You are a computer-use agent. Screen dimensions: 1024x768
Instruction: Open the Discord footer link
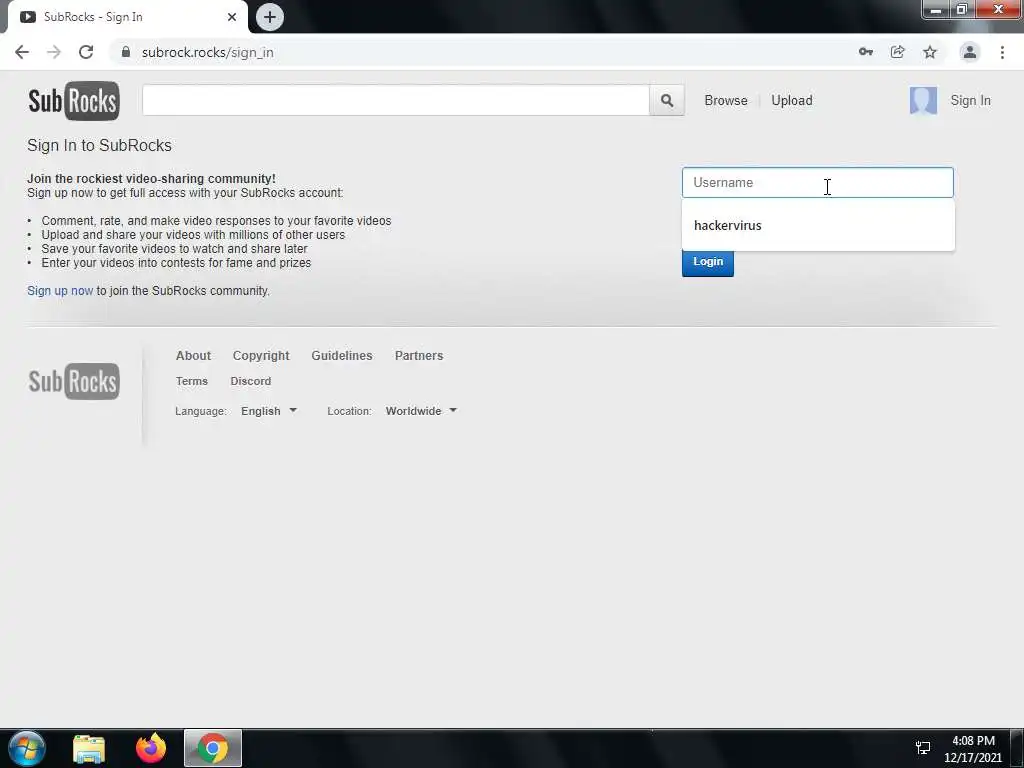[x=250, y=381]
